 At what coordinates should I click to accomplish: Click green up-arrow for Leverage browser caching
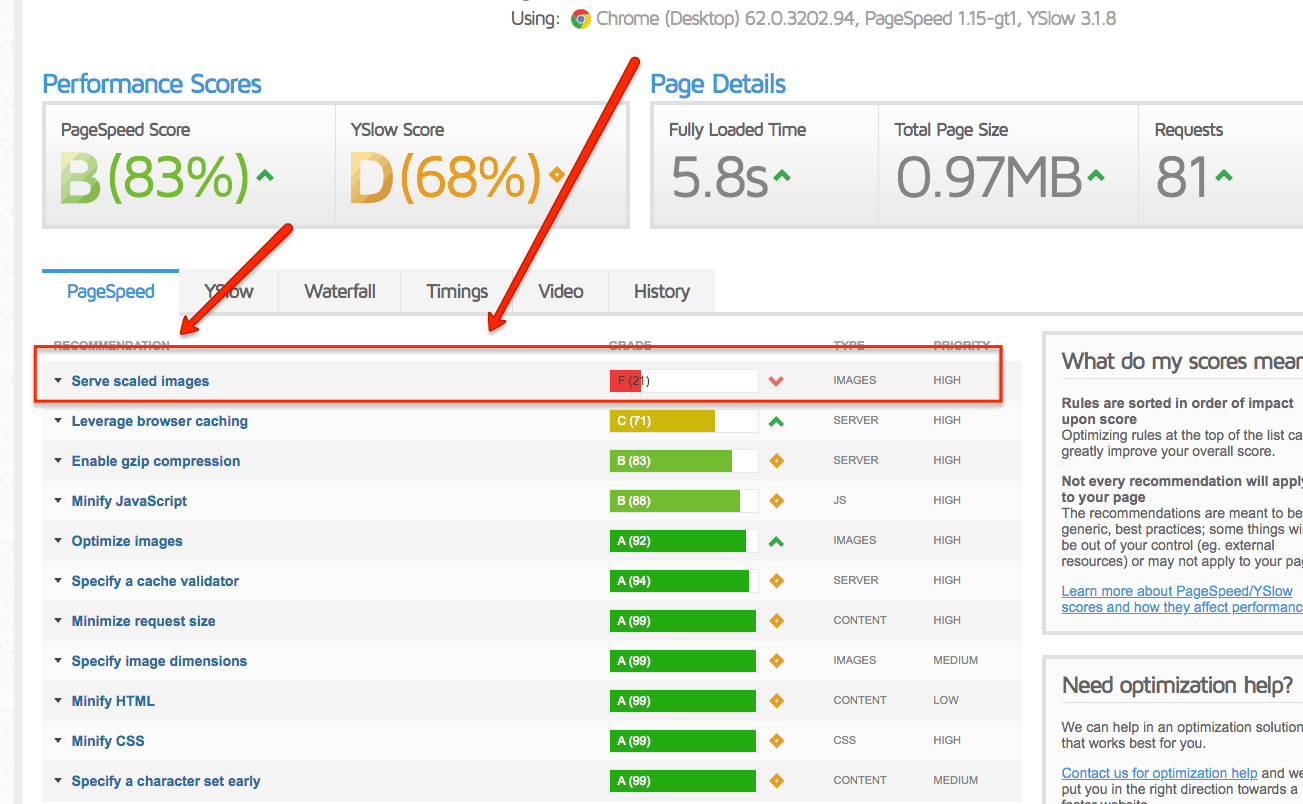[x=776, y=421]
